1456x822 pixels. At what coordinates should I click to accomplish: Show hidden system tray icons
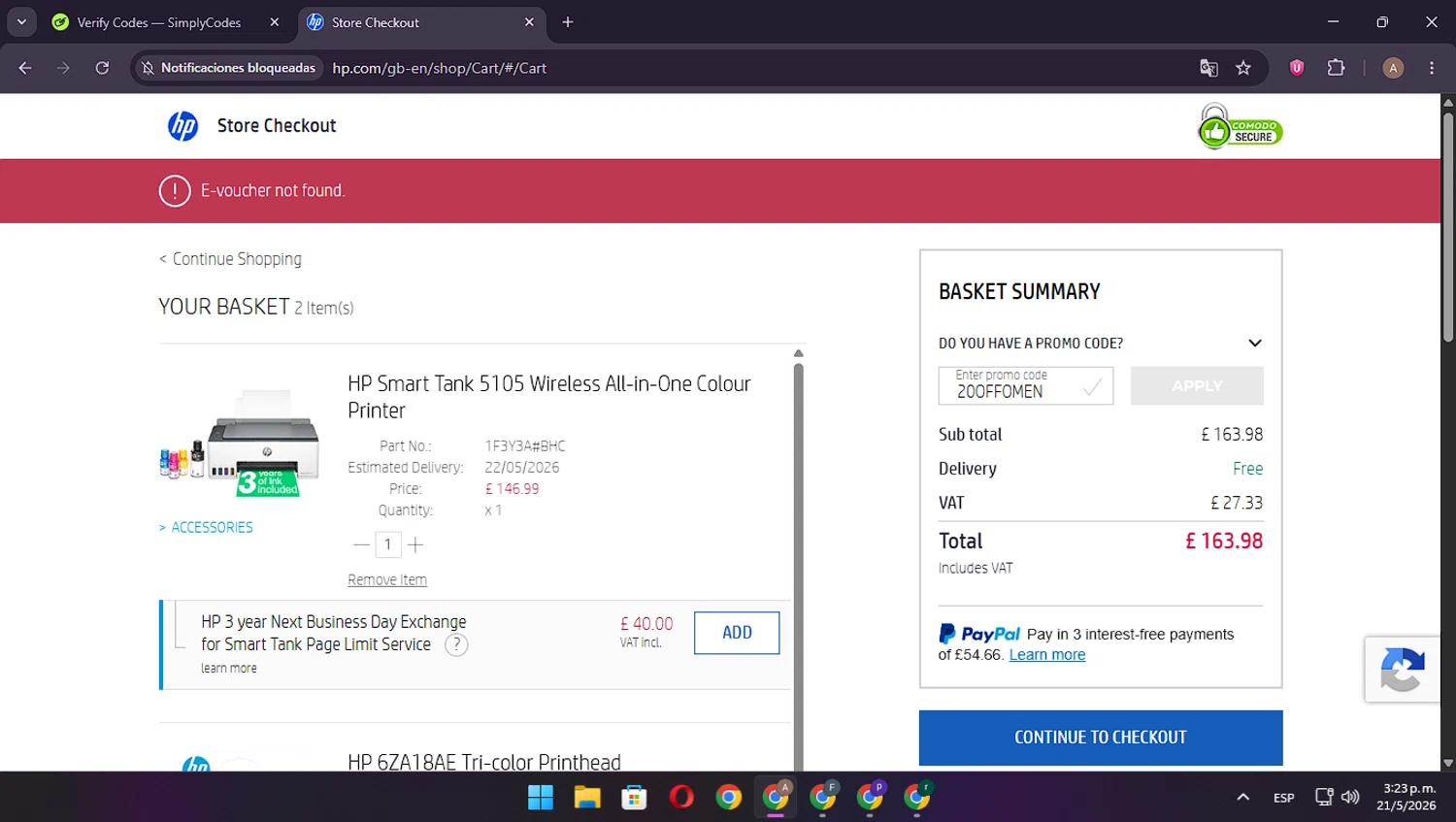(x=1242, y=798)
